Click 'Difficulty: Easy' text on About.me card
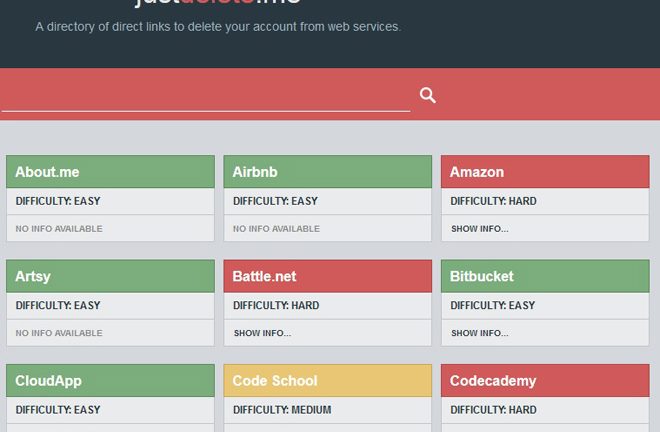 click(x=58, y=201)
